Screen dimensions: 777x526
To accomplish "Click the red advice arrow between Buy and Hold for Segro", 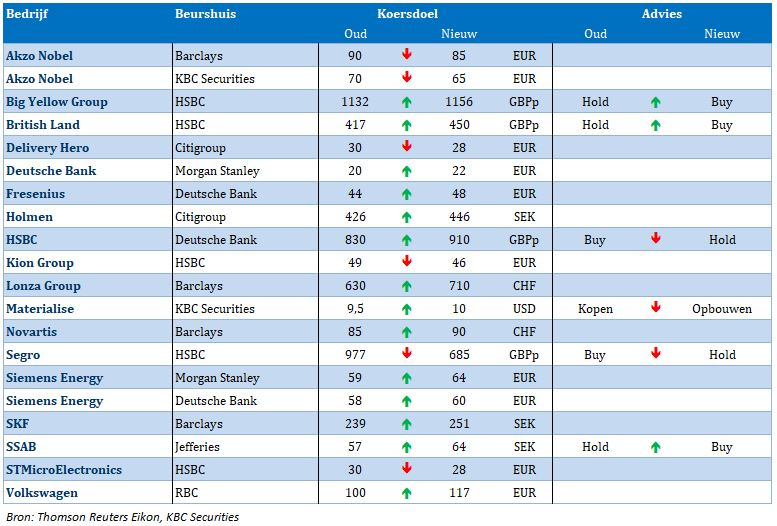I will 656,353.
